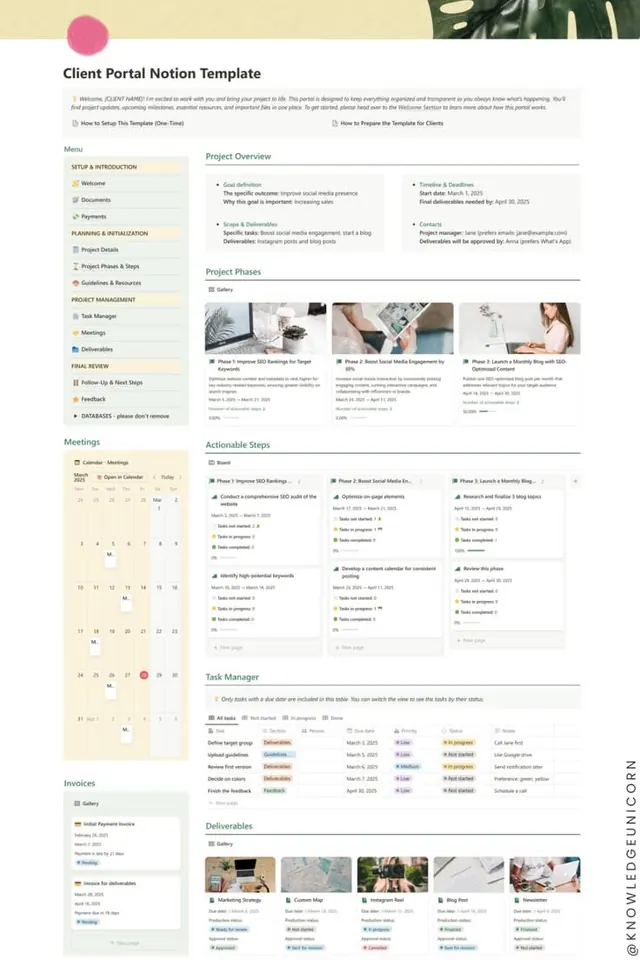Click the Documents icon in the menu
Viewport: 640px width, 960px height.
75,200
